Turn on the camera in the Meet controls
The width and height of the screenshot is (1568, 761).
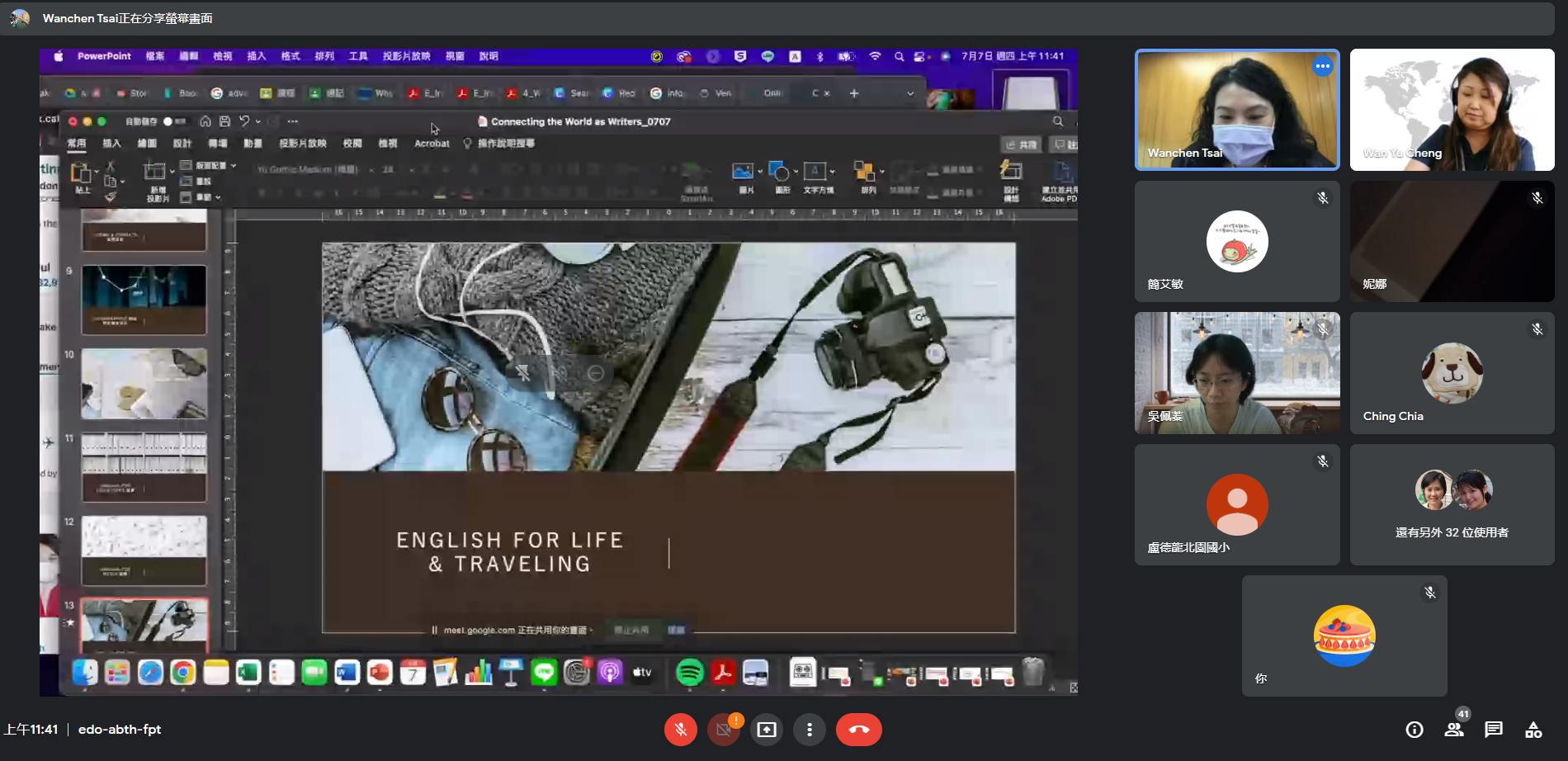tap(724, 730)
